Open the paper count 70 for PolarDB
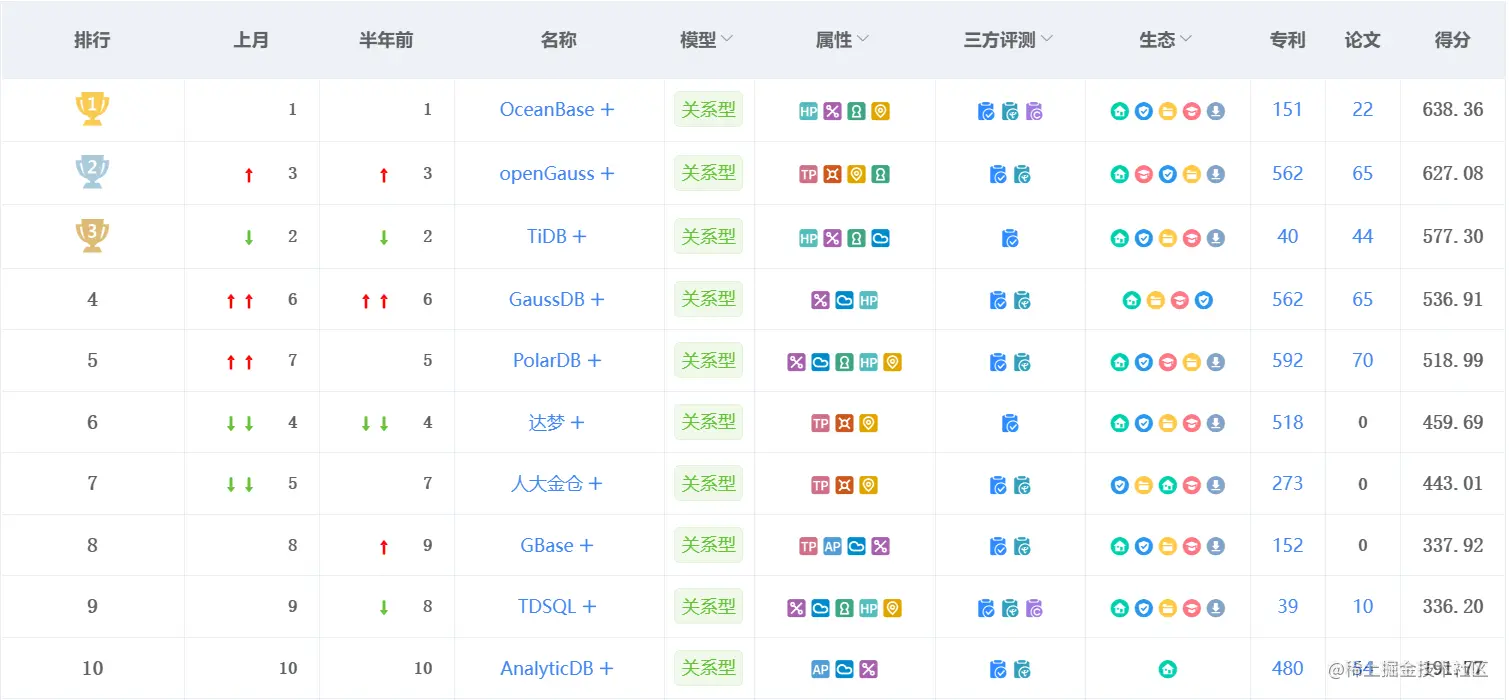Image resolution: width=1509 pixels, height=700 pixels. point(1363,361)
